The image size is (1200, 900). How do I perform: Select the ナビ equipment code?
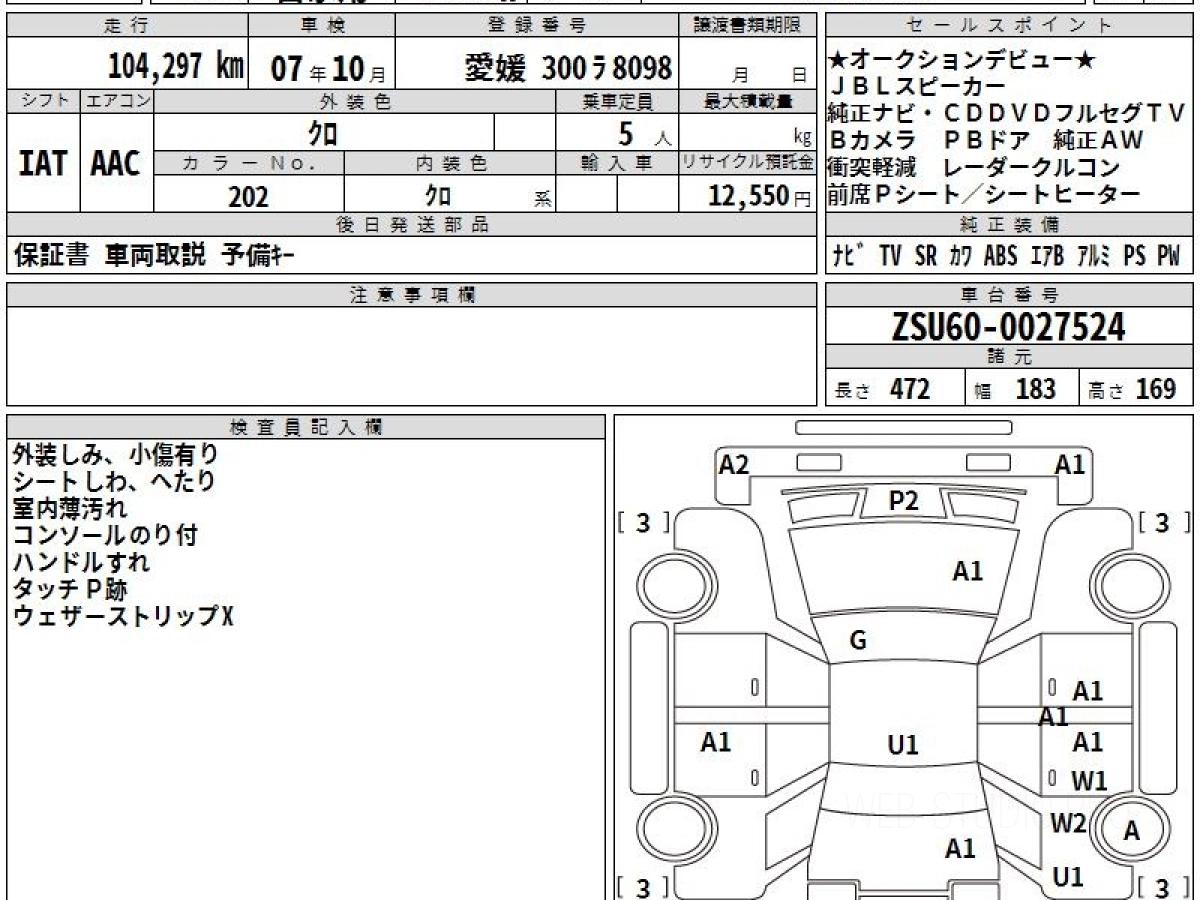850,256
